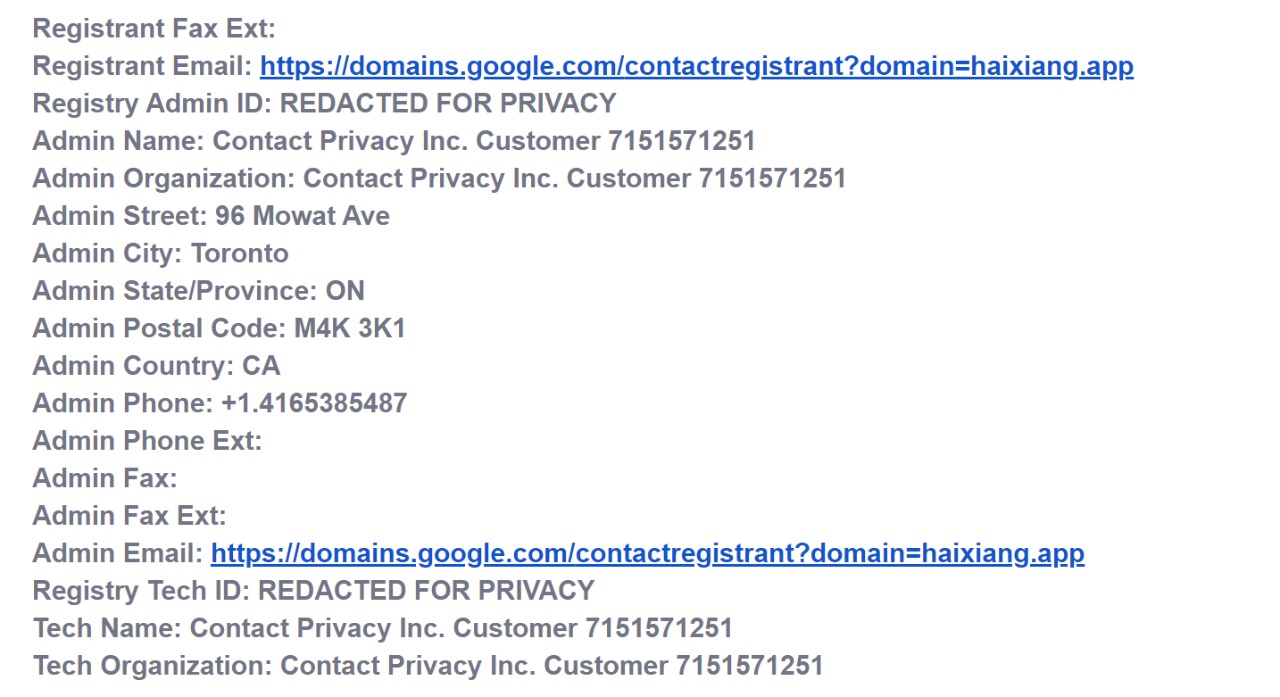Click the Admin Name customer text
The height and width of the screenshot is (697, 1280).
[484, 141]
